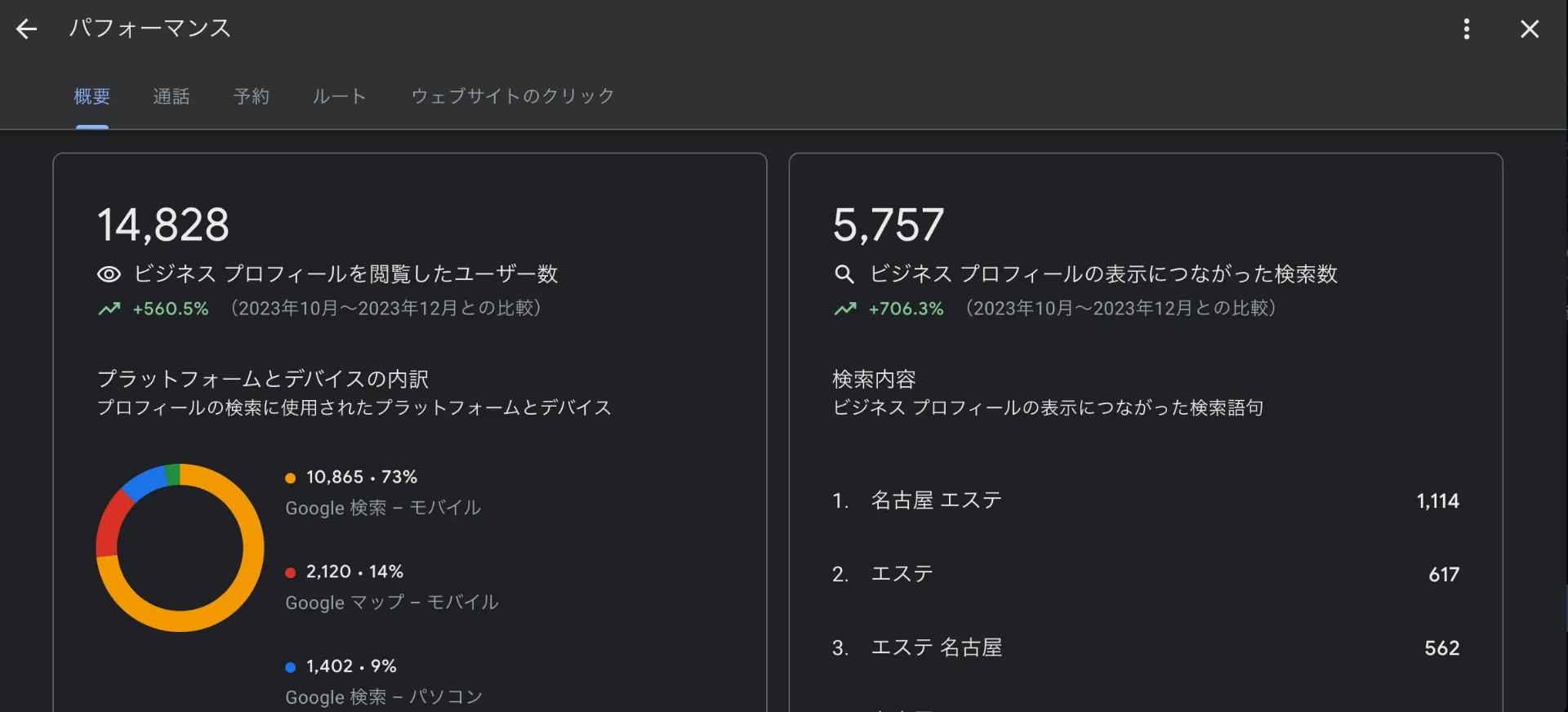Viewport: 1568px width, 712px height.
Task: Go to the ルート tab
Action: [339, 96]
